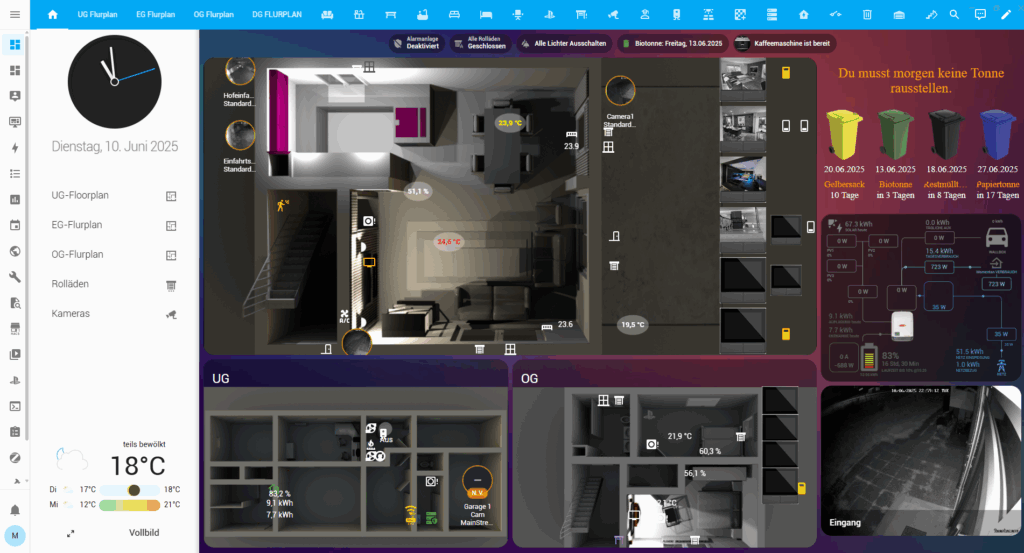
Task: Open the Assist chat icon
Action: [980, 14]
